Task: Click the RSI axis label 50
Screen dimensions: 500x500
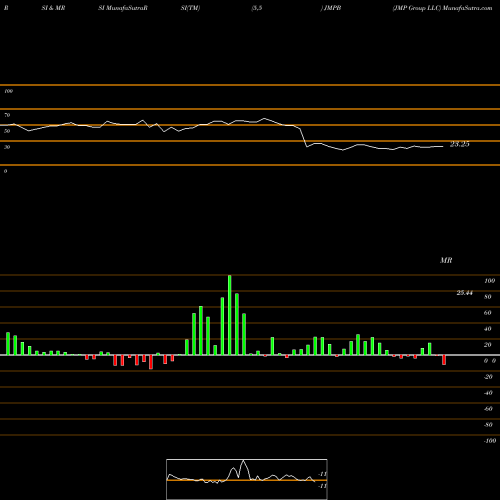Action: coord(7,131)
